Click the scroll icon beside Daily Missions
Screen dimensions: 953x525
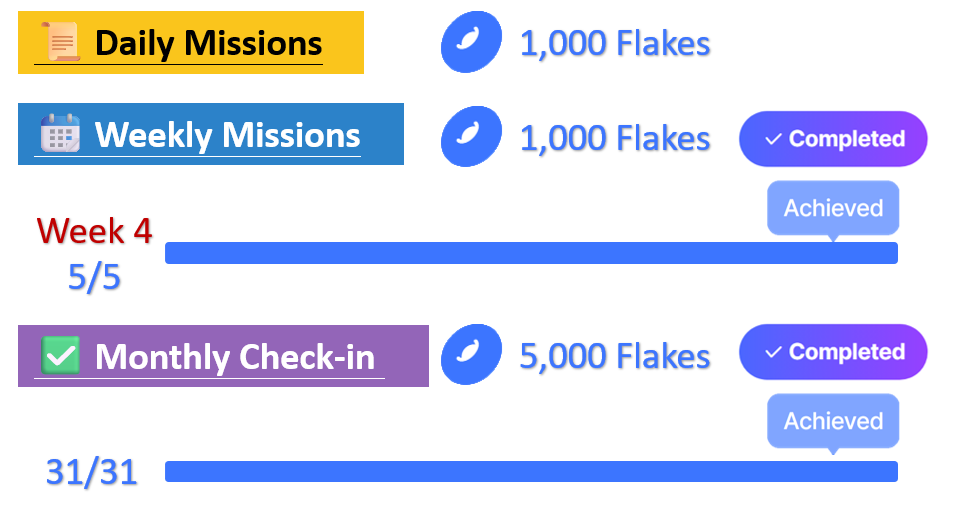(60, 42)
